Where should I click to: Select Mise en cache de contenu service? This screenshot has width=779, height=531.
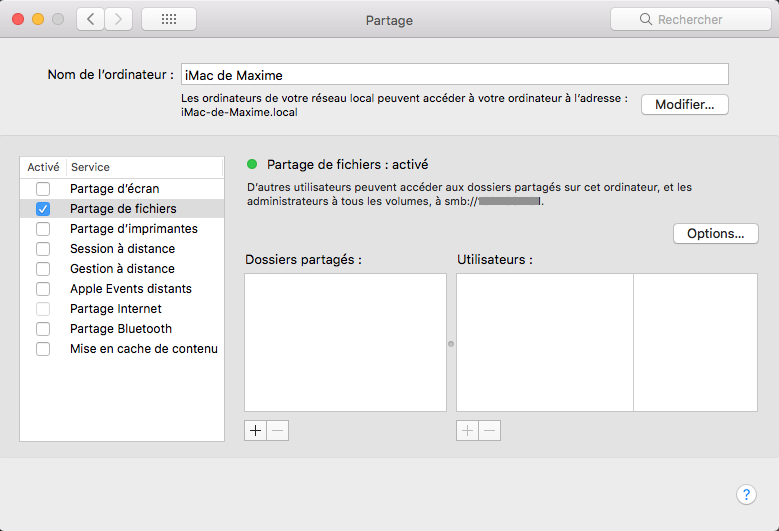(143, 349)
